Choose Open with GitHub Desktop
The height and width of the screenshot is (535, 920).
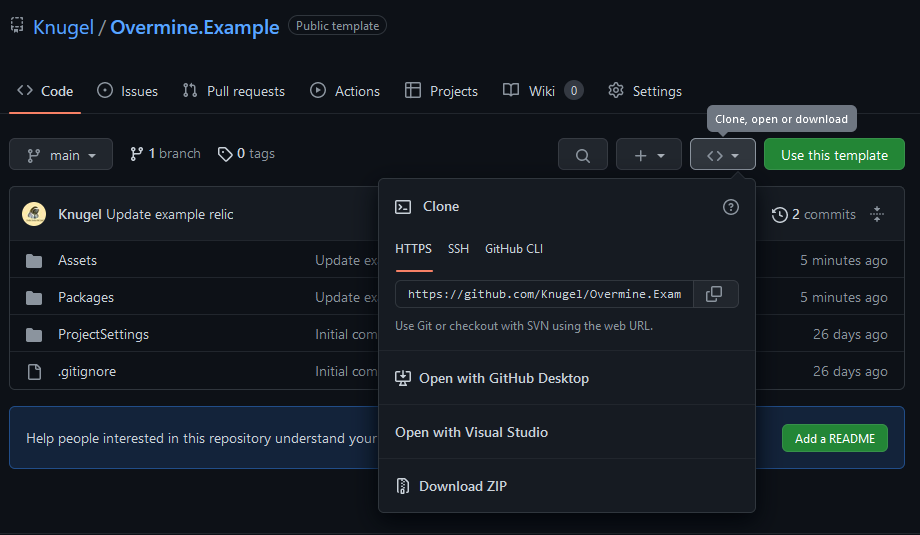coord(567,378)
